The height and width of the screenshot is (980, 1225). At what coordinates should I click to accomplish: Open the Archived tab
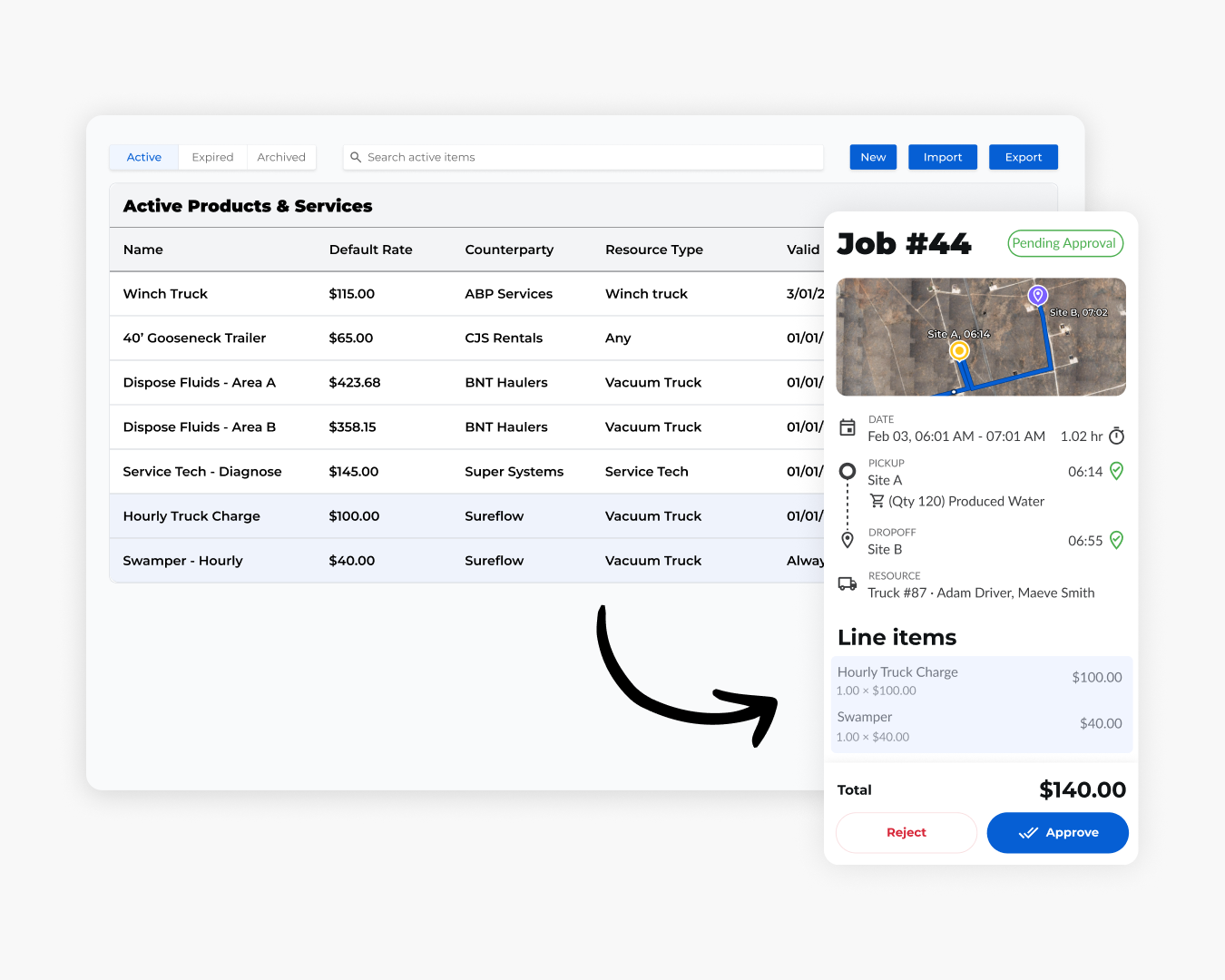[281, 157]
